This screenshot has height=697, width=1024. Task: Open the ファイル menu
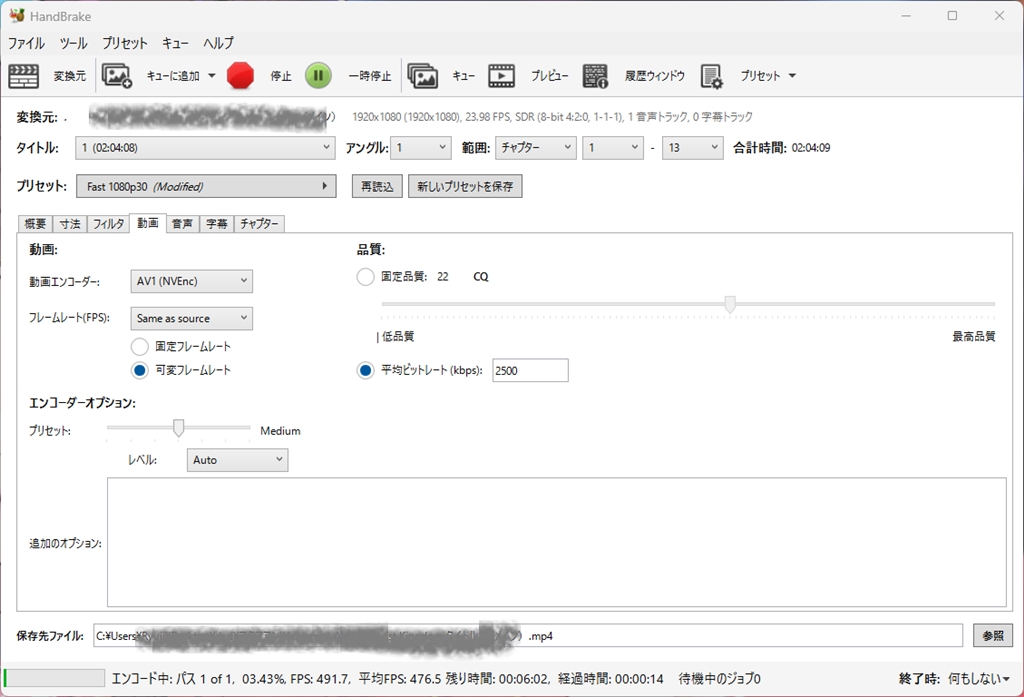point(26,43)
